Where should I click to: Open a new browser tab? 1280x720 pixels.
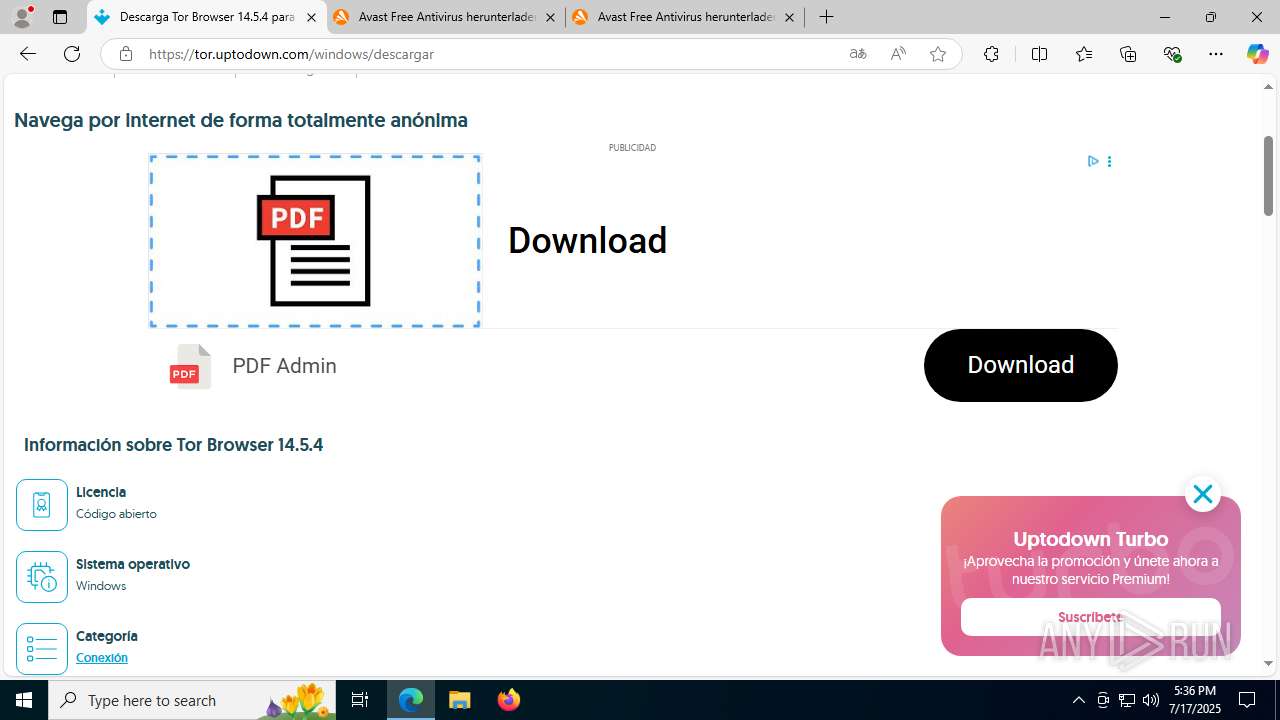click(826, 17)
